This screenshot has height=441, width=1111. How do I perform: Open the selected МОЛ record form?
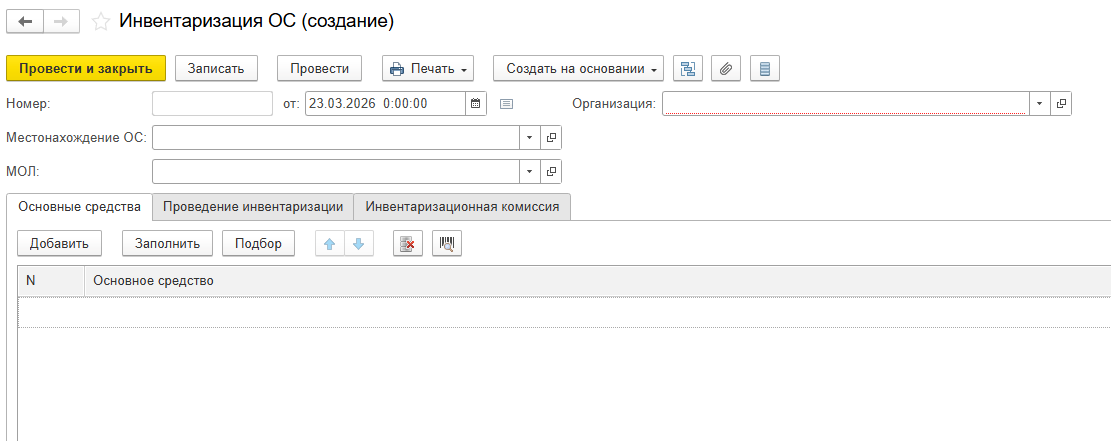click(x=551, y=171)
